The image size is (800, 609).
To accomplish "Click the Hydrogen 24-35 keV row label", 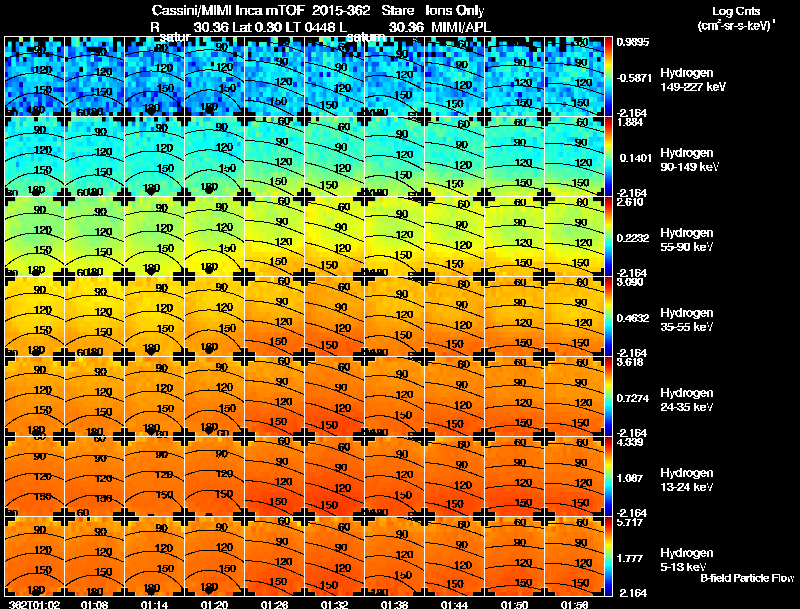I will [x=687, y=400].
